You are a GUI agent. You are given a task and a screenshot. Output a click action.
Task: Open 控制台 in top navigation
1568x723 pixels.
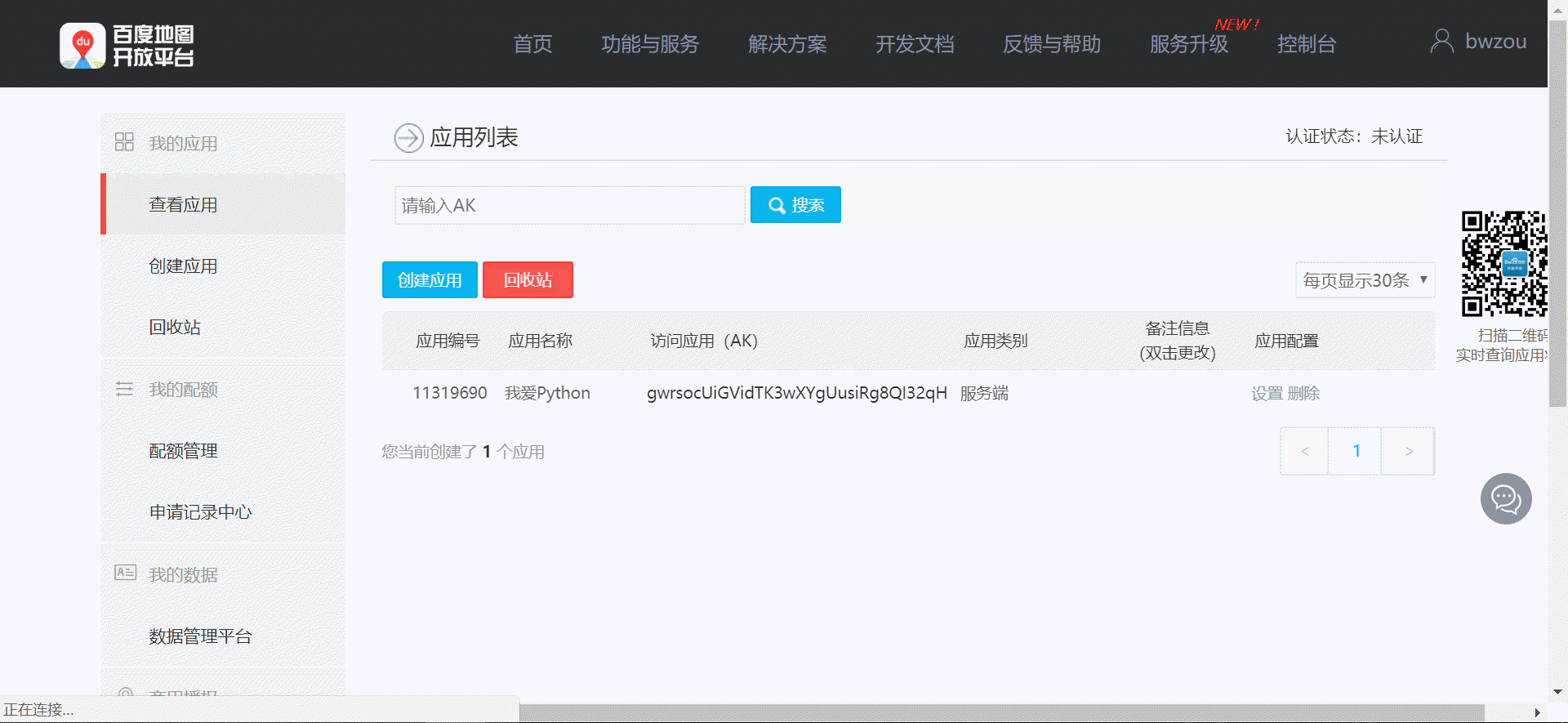click(1306, 44)
